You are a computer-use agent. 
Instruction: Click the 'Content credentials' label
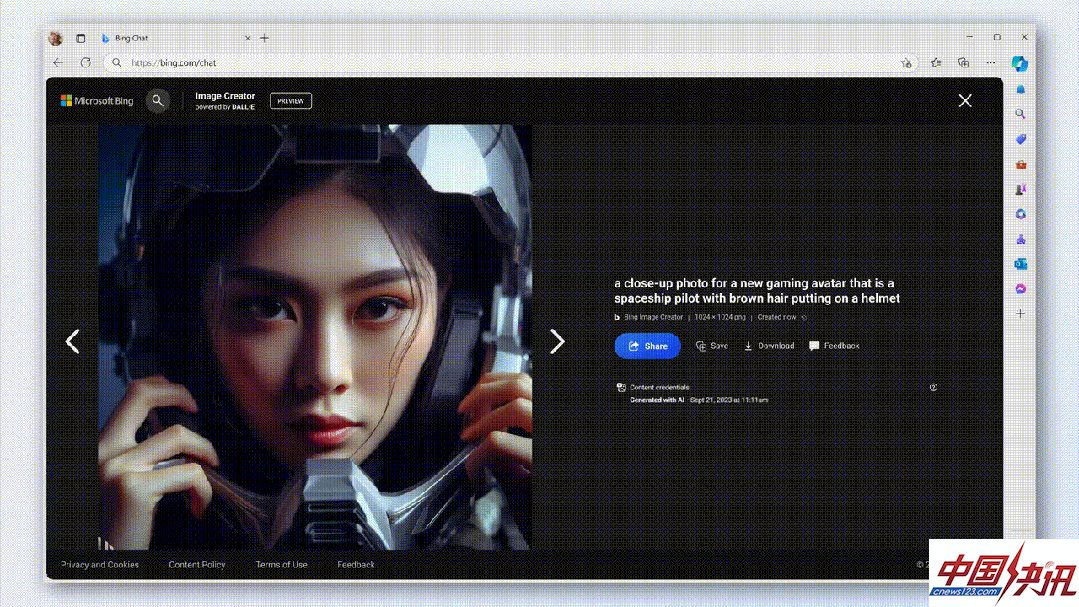(659, 387)
